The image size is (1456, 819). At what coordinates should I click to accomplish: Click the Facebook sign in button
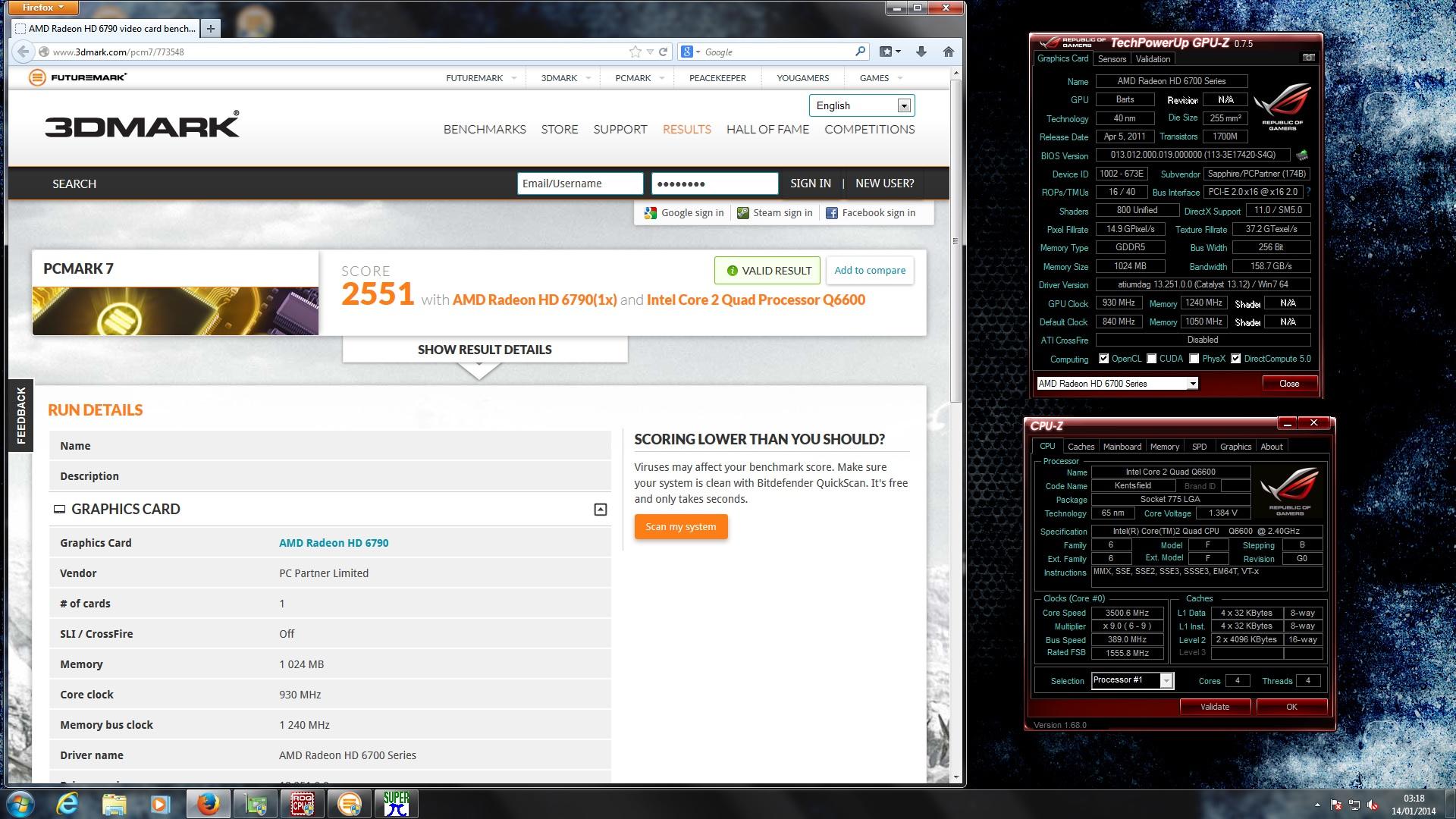(870, 213)
